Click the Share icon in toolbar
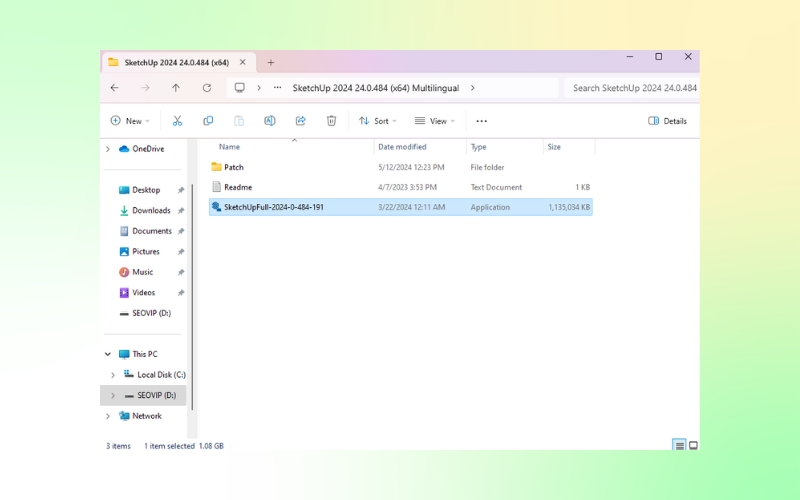 [x=300, y=121]
